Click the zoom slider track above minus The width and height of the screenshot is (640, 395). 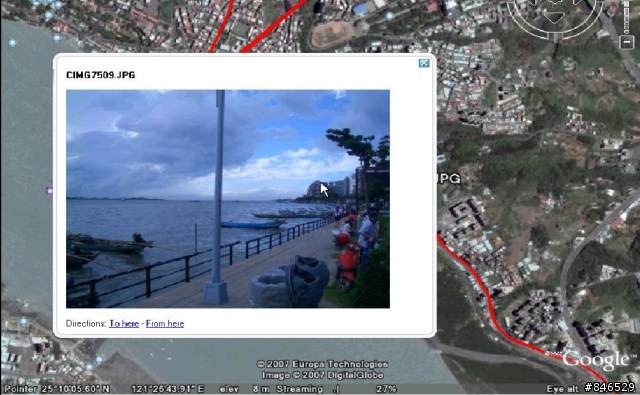point(627,16)
